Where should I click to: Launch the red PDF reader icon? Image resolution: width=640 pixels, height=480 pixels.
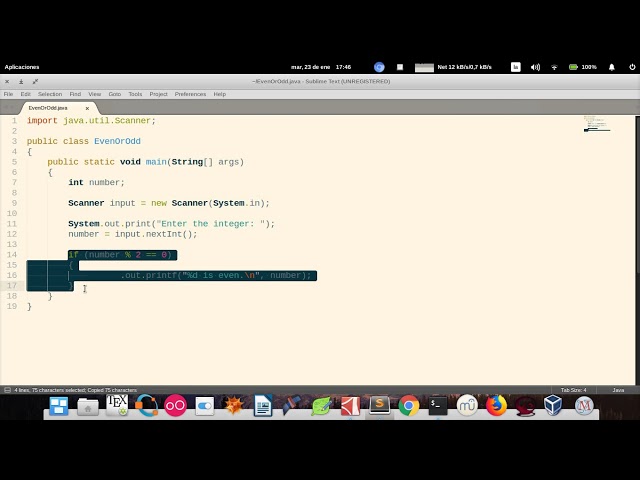(350, 406)
